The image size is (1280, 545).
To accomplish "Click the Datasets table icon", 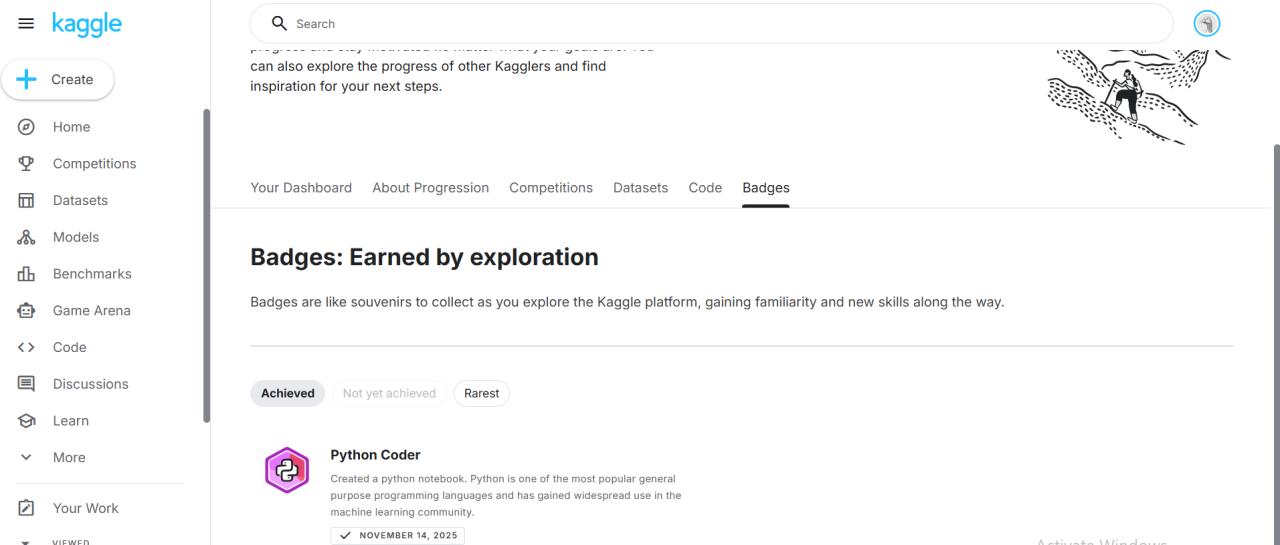I will [27, 200].
